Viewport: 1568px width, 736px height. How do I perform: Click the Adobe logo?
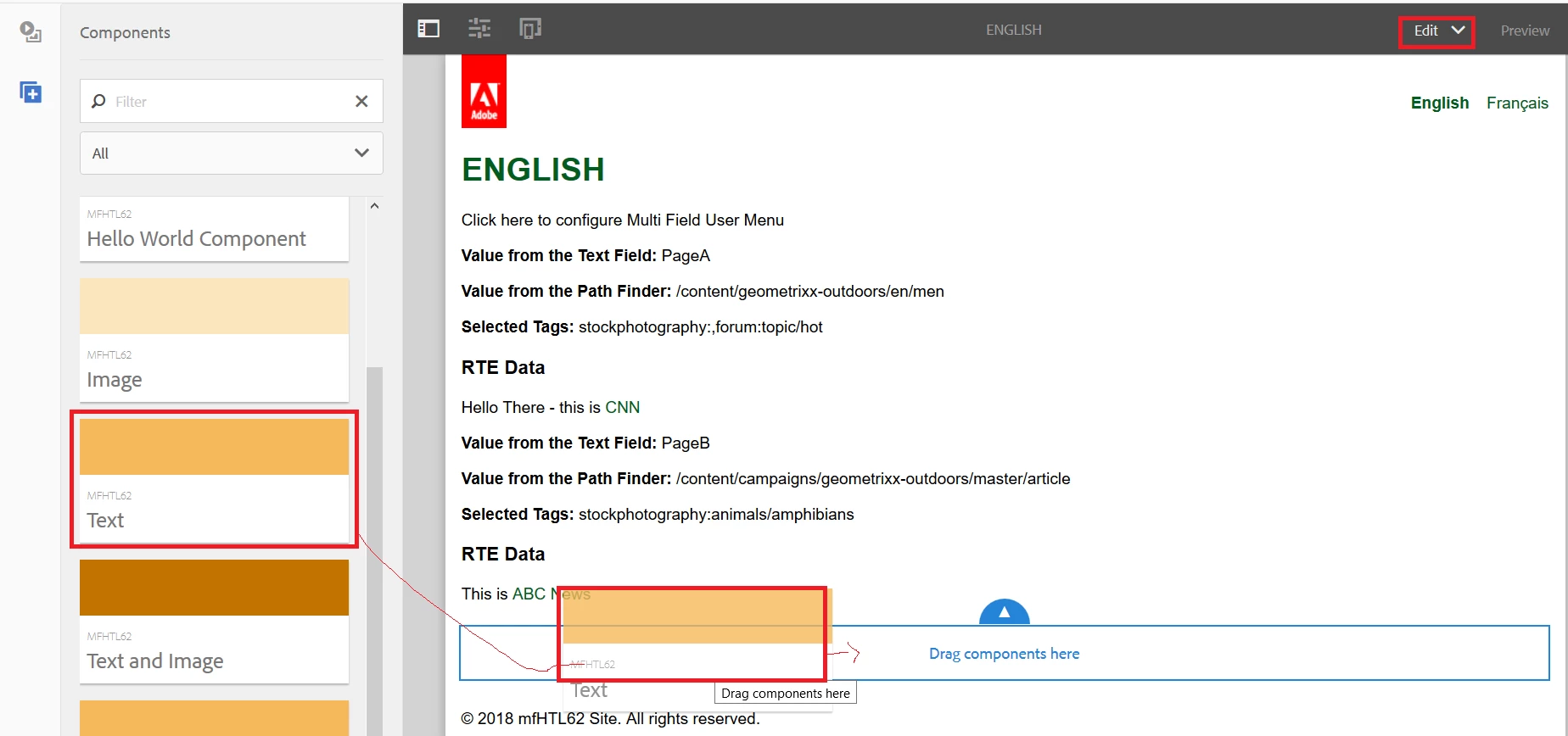point(484,92)
